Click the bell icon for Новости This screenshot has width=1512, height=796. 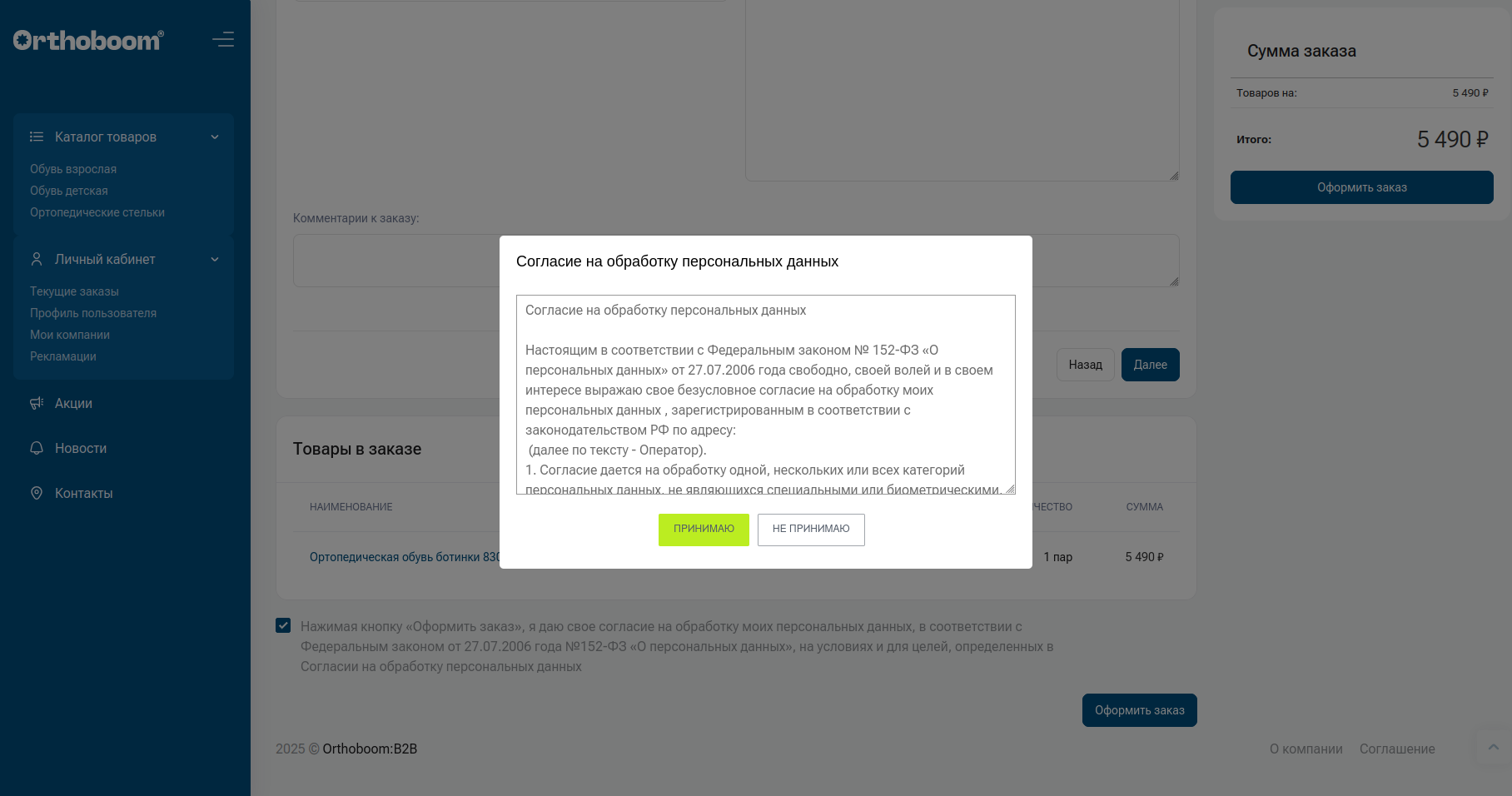[37, 448]
